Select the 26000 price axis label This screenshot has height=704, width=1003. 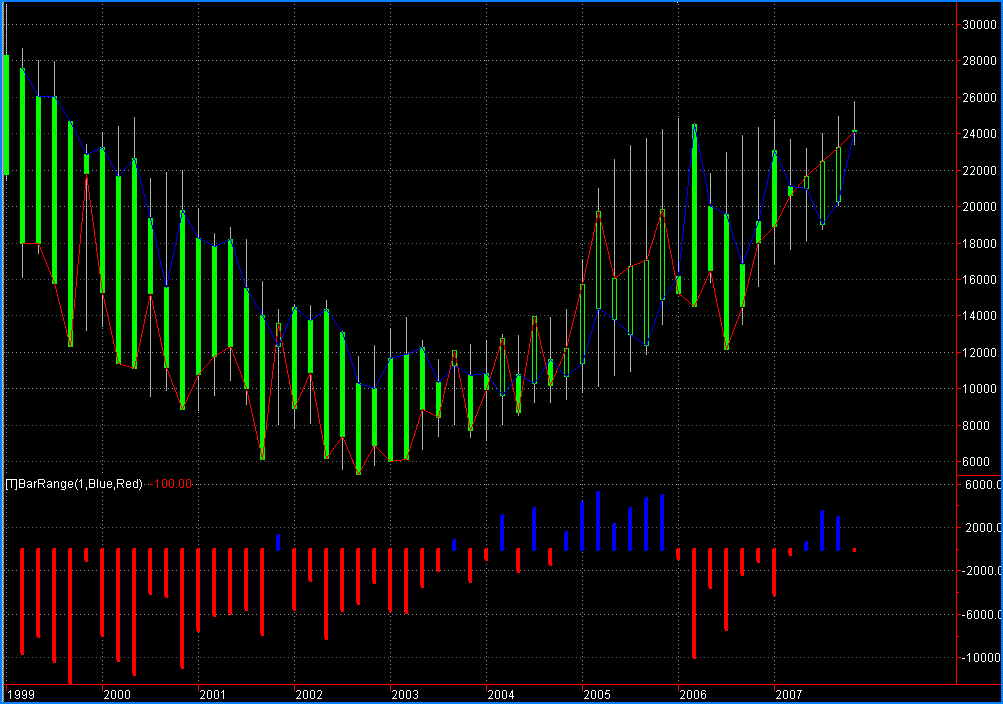point(979,98)
